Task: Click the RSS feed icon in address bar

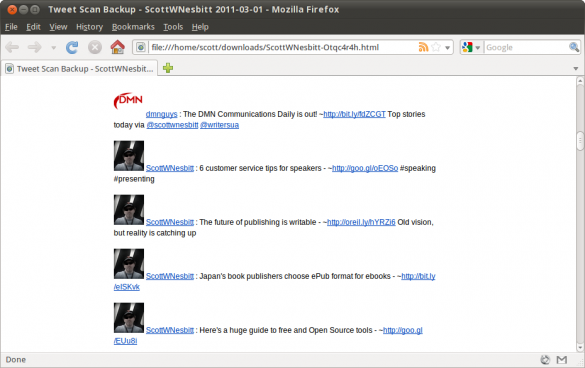Action: [423, 47]
